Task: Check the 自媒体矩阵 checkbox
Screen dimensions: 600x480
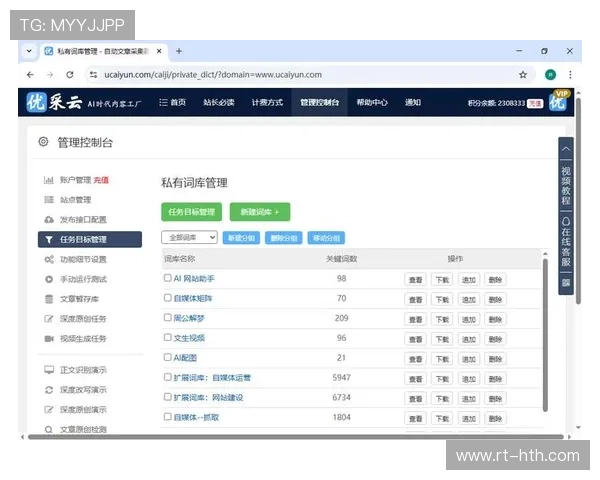Action: tap(167, 297)
